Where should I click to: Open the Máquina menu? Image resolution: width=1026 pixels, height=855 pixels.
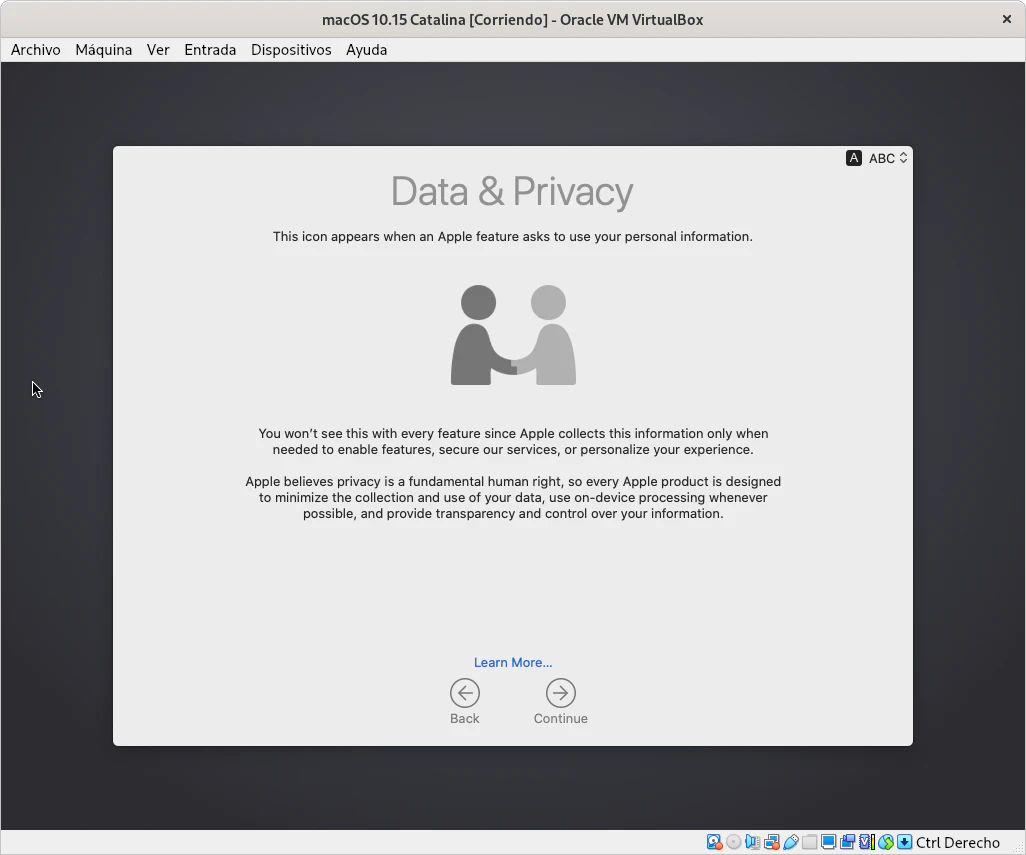tap(104, 50)
